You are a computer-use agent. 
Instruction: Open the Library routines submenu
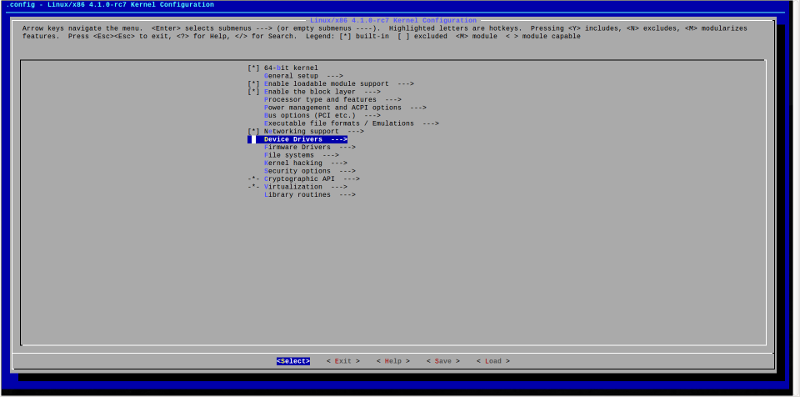tap(310, 195)
